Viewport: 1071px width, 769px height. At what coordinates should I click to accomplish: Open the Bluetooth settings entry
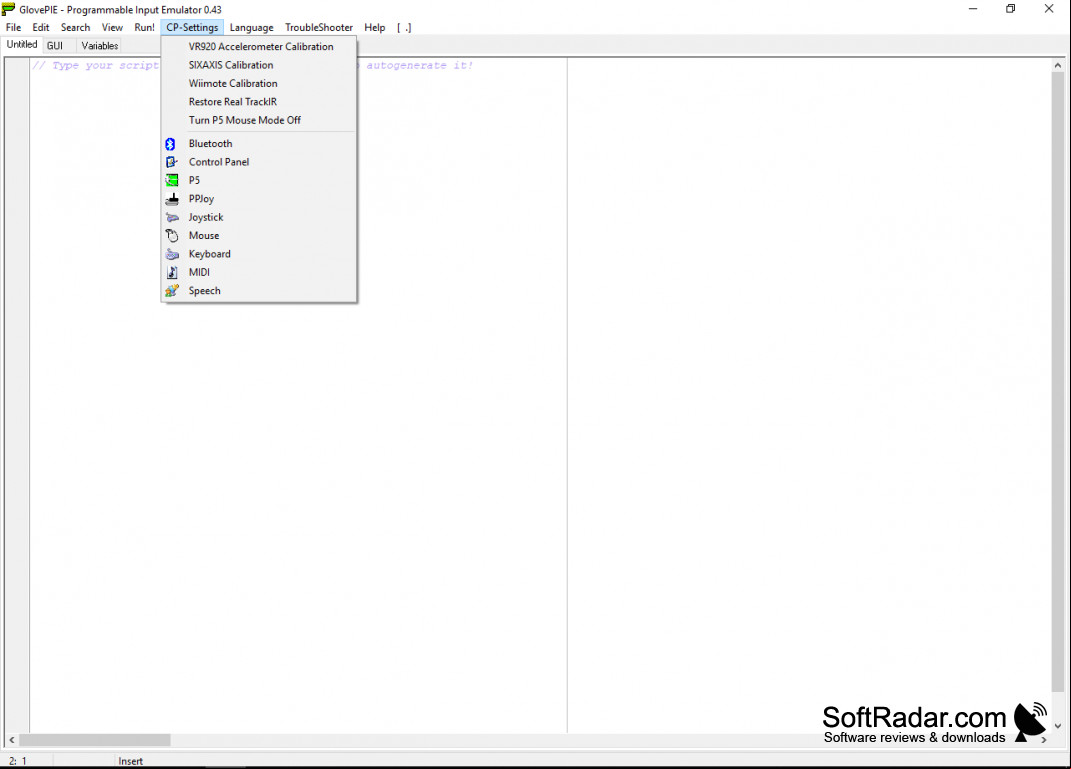(x=260, y=143)
